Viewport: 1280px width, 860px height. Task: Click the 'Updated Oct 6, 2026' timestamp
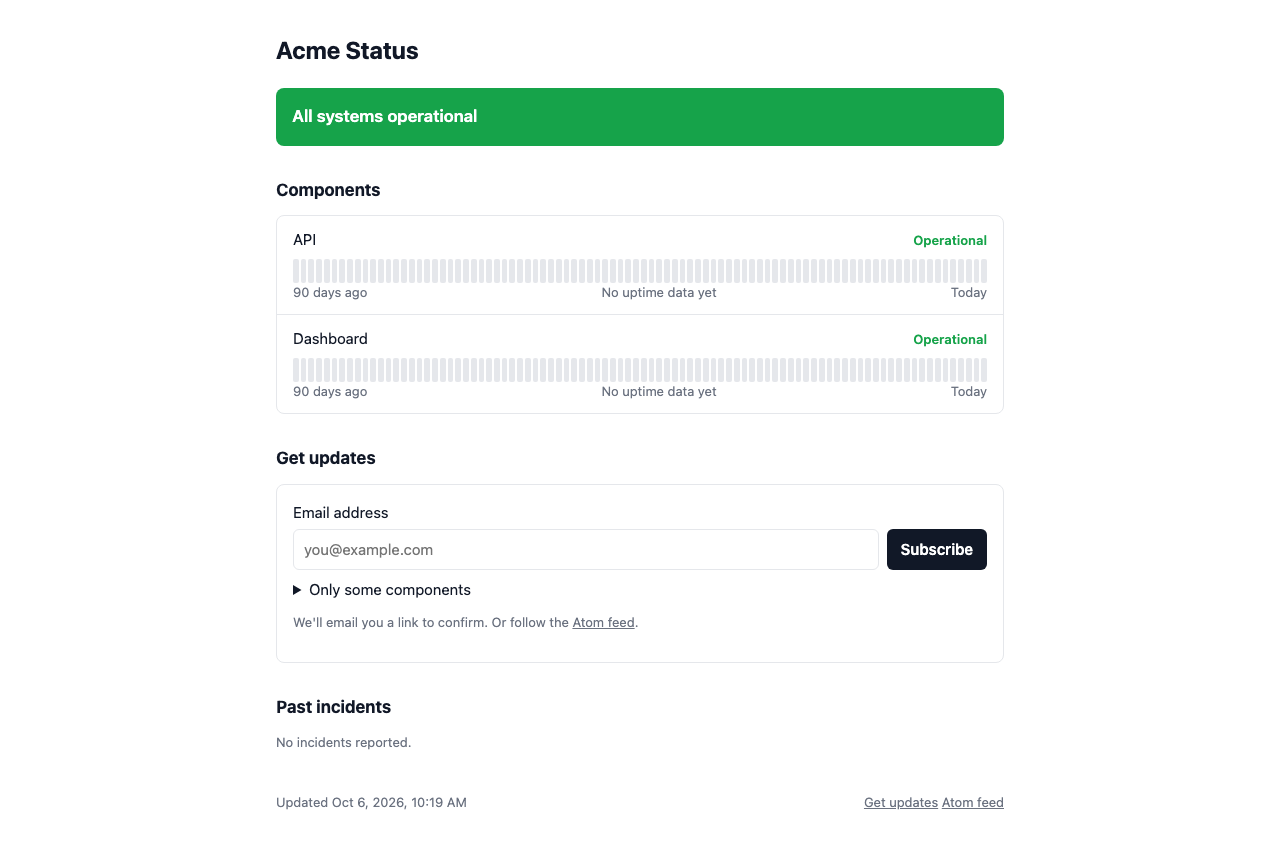click(371, 802)
